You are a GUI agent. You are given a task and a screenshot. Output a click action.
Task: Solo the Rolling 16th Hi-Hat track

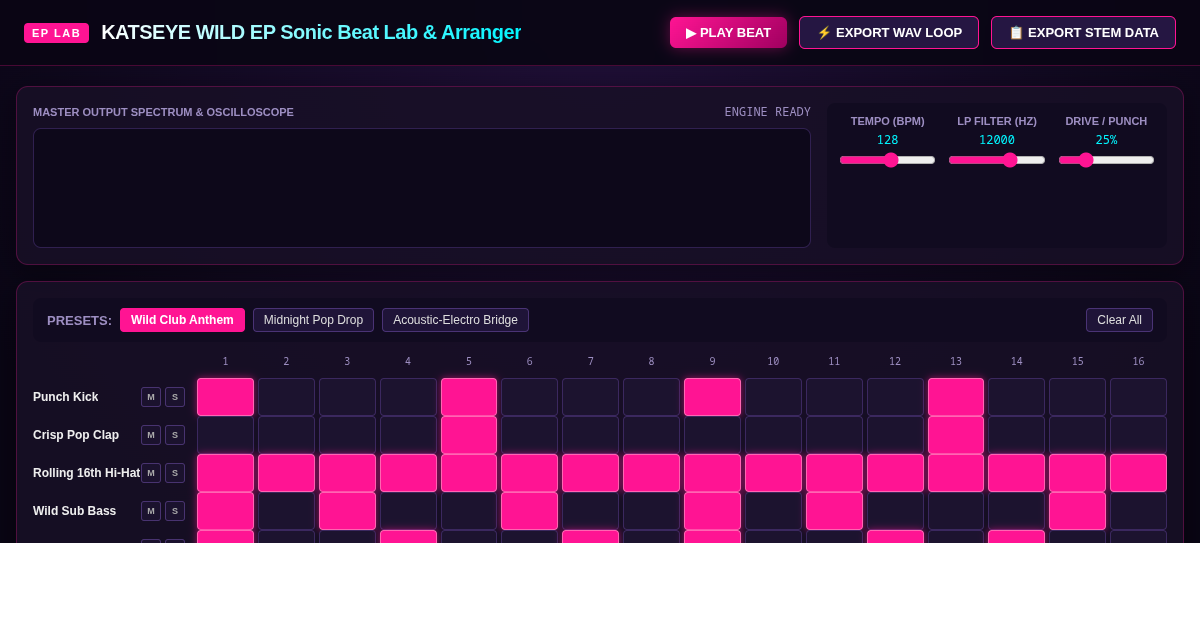175,473
